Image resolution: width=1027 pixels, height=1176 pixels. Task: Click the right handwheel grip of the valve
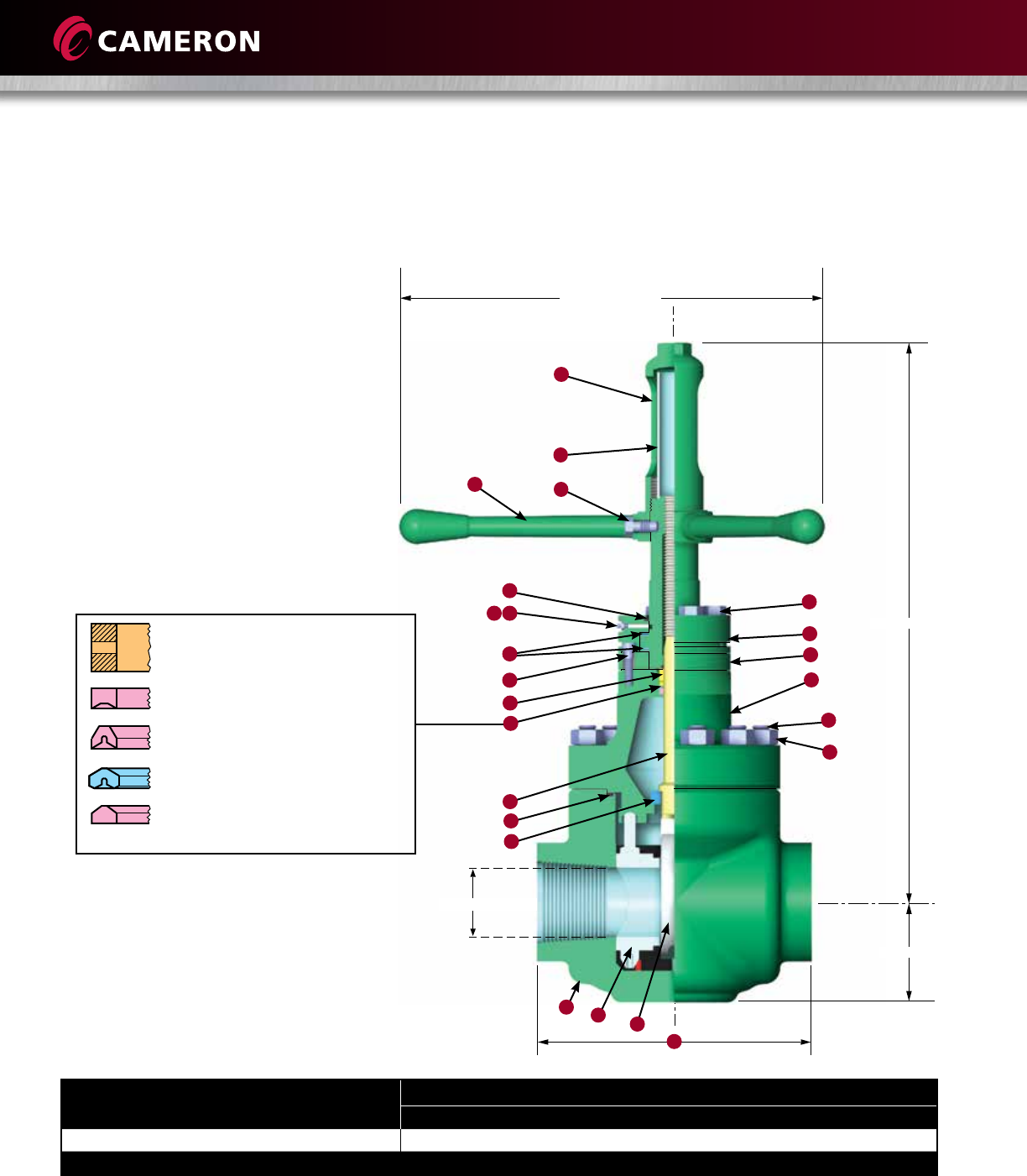coord(800,525)
